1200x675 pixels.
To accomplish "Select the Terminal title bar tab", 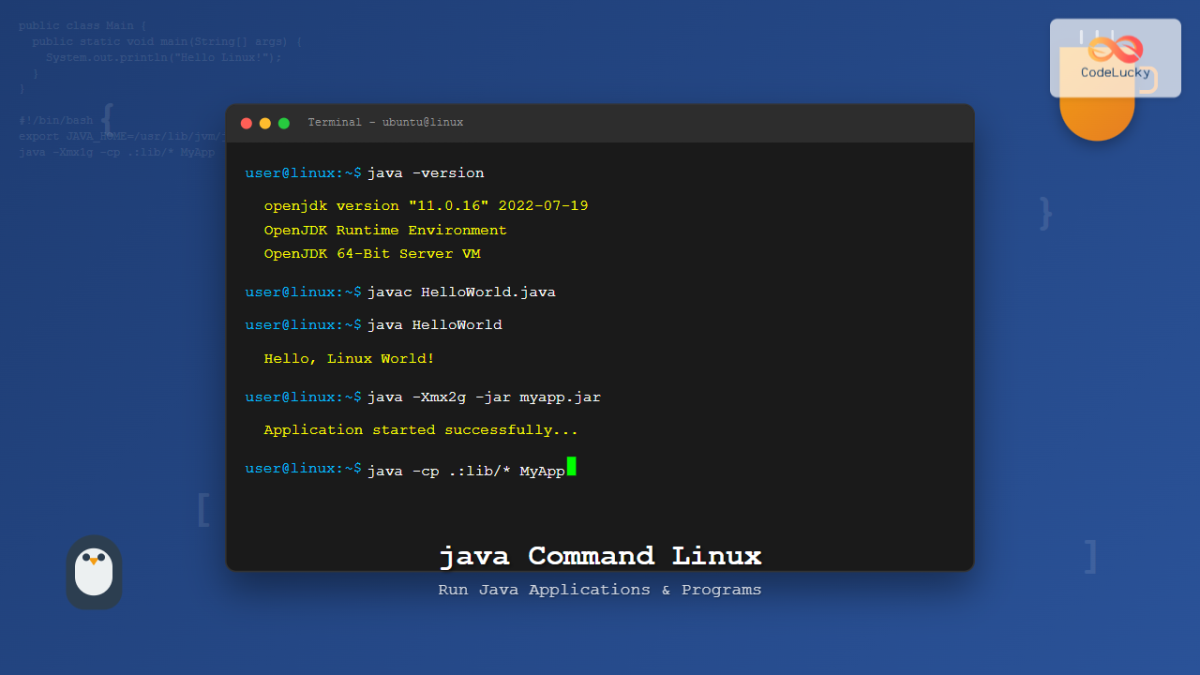I will tap(335, 122).
